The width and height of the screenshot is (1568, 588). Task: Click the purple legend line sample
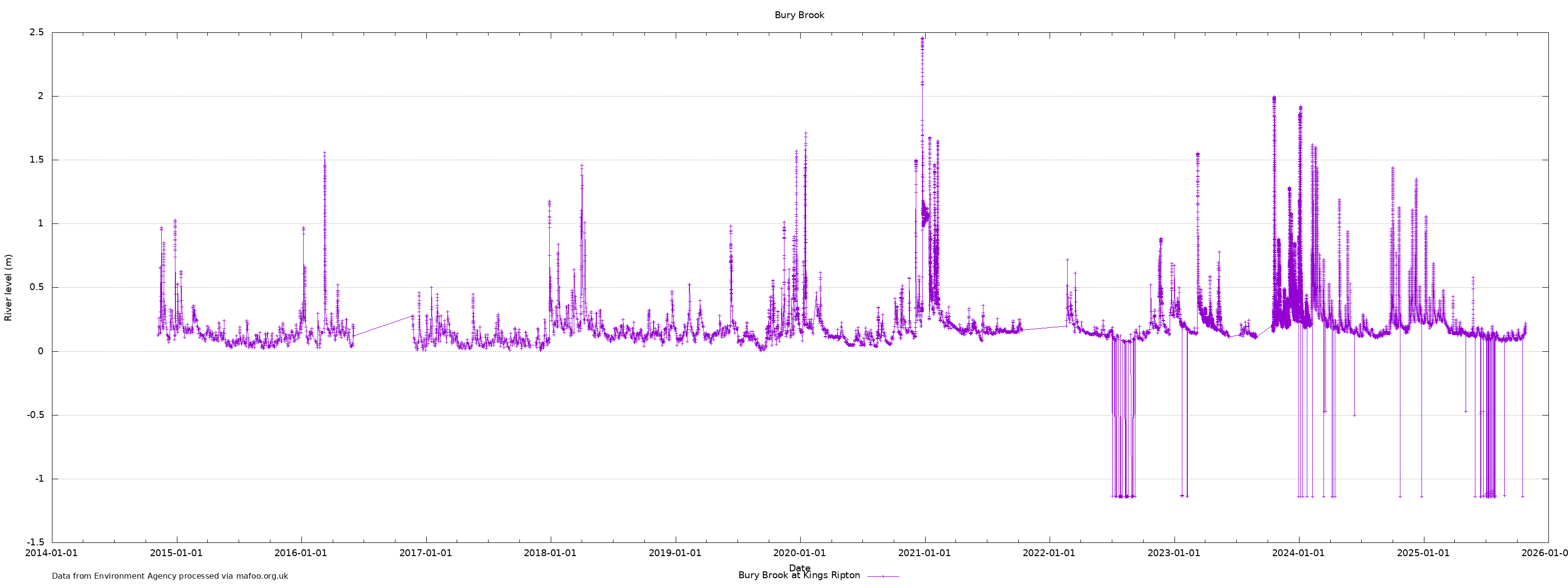(882, 576)
